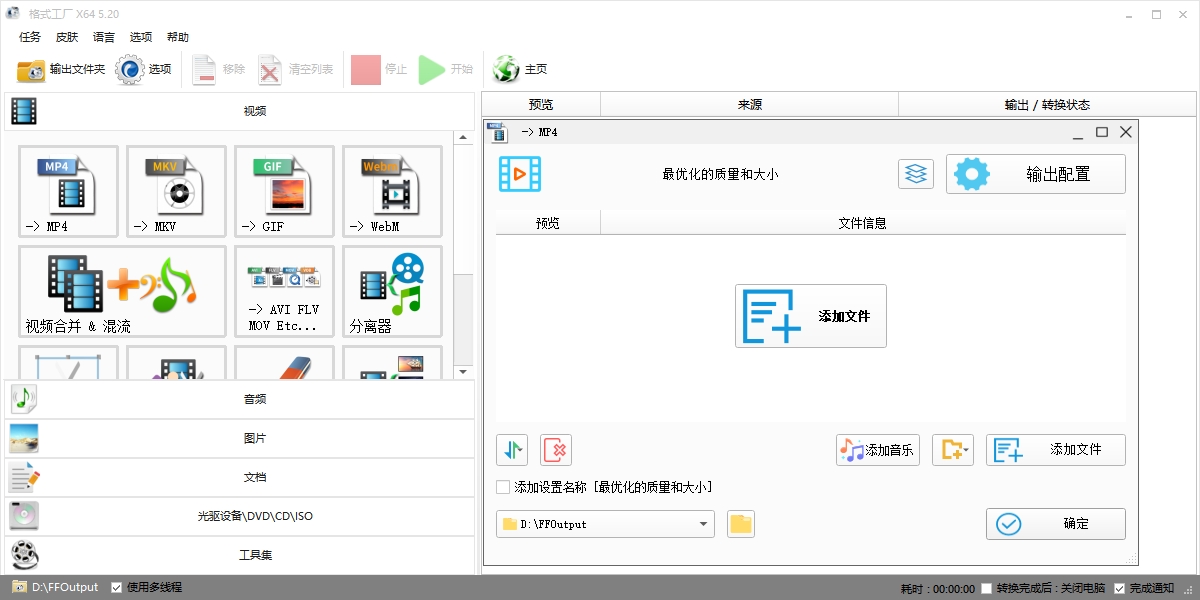Launch the 分离器 splitter tool

click(392, 291)
